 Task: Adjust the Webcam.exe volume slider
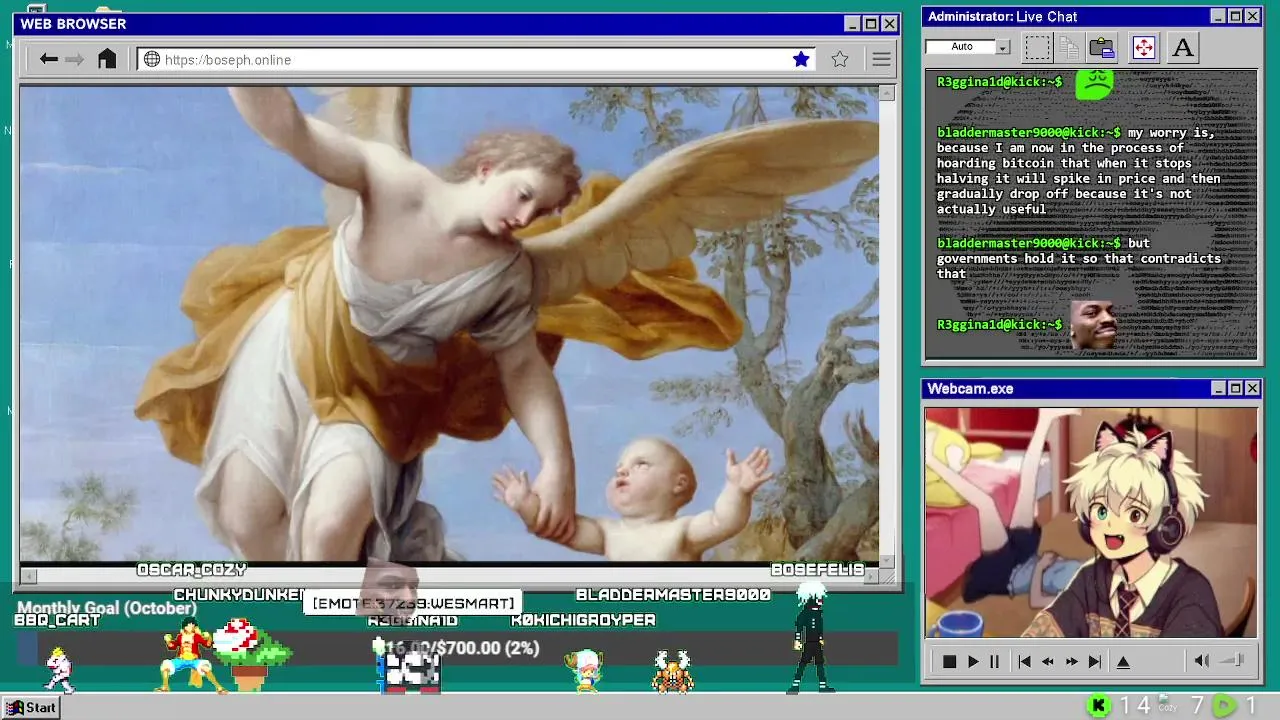pyautogui.click(x=1232, y=661)
